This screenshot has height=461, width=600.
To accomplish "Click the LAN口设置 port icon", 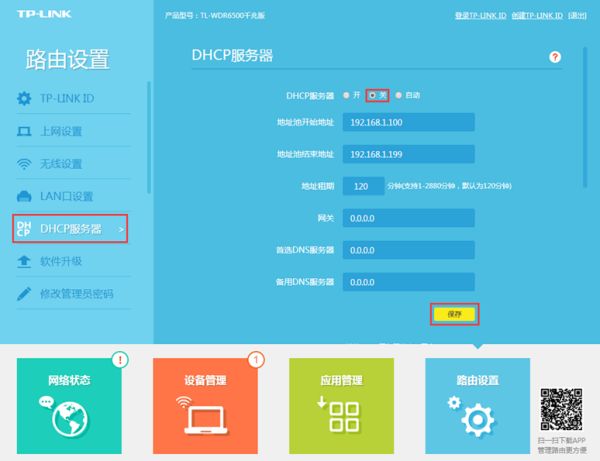I will (x=25, y=196).
